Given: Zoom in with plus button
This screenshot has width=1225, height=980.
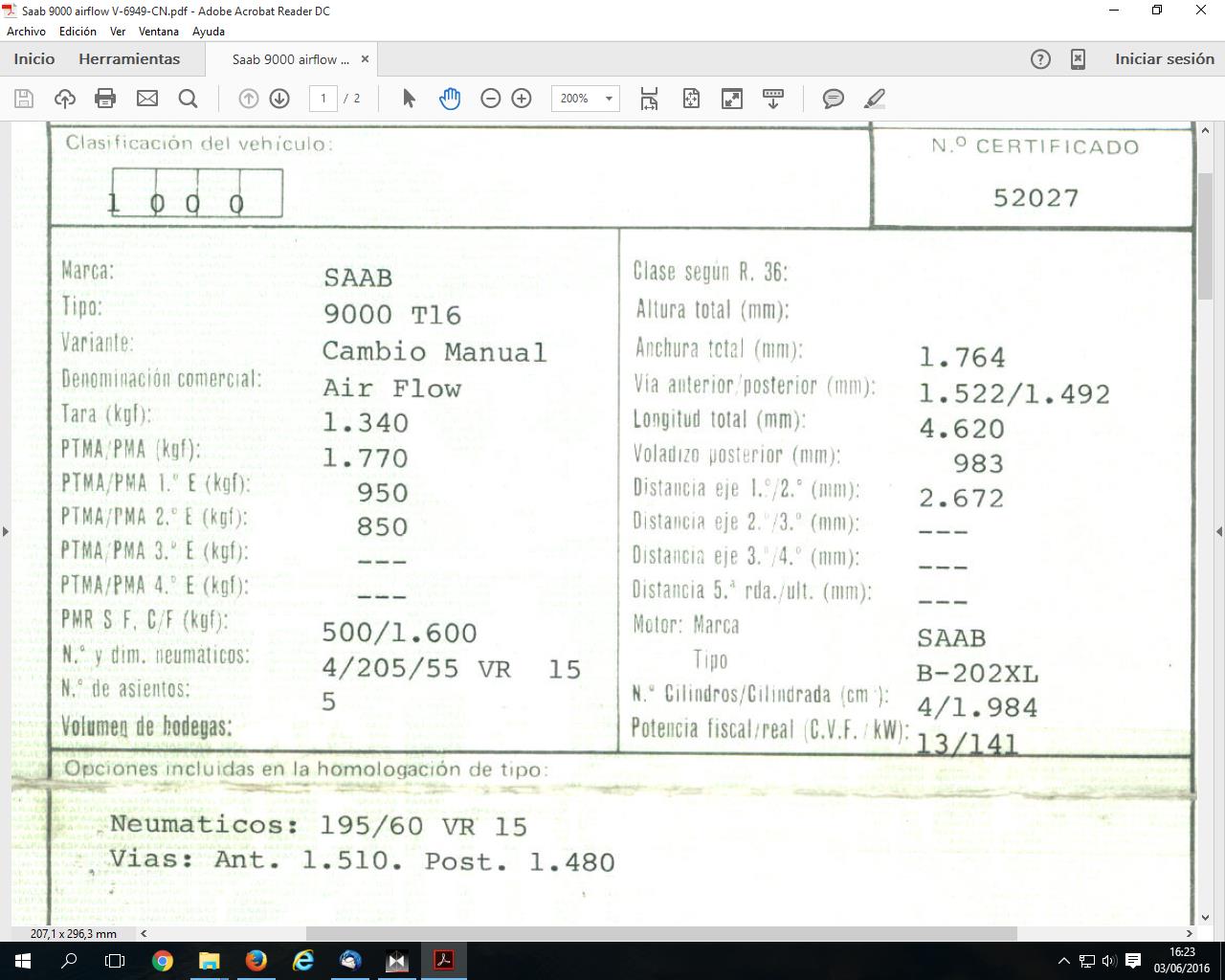Looking at the screenshot, I should pyautogui.click(x=522, y=99).
